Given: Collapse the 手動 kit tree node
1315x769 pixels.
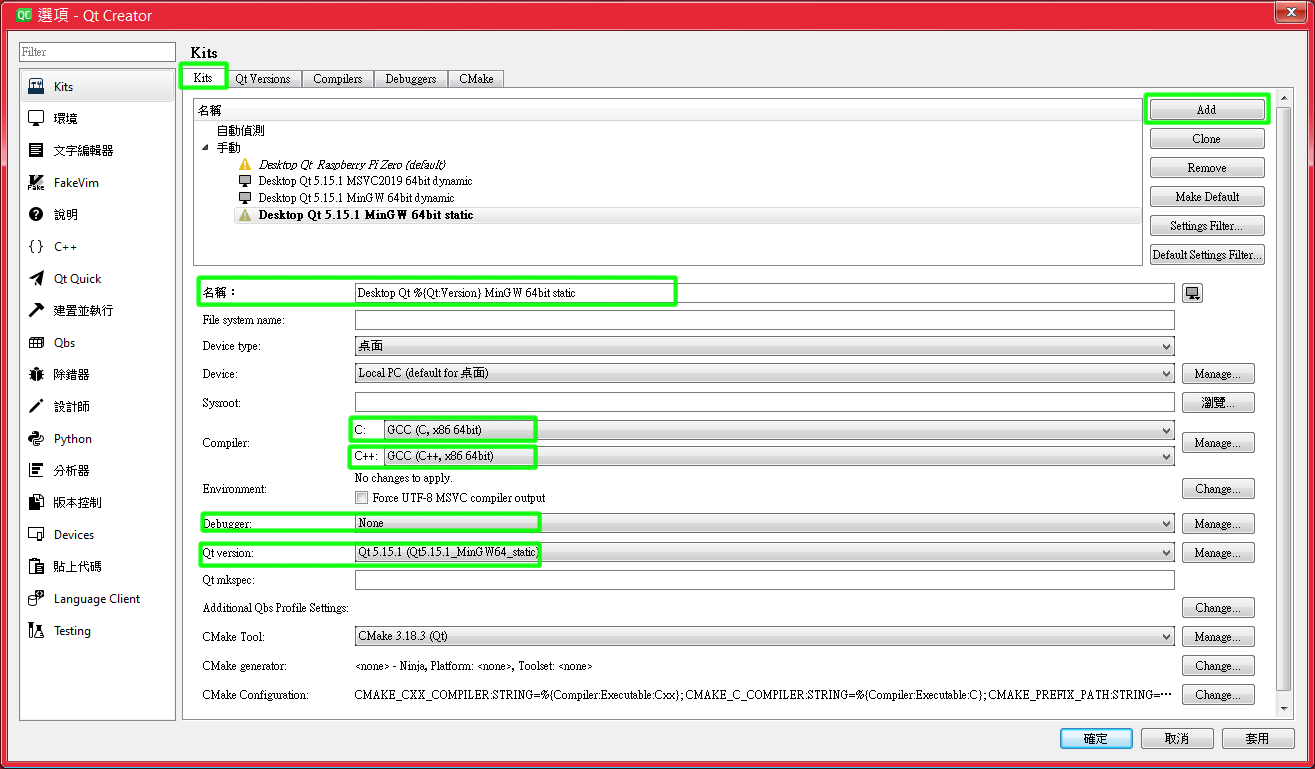Looking at the screenshot, I should 205,147.
